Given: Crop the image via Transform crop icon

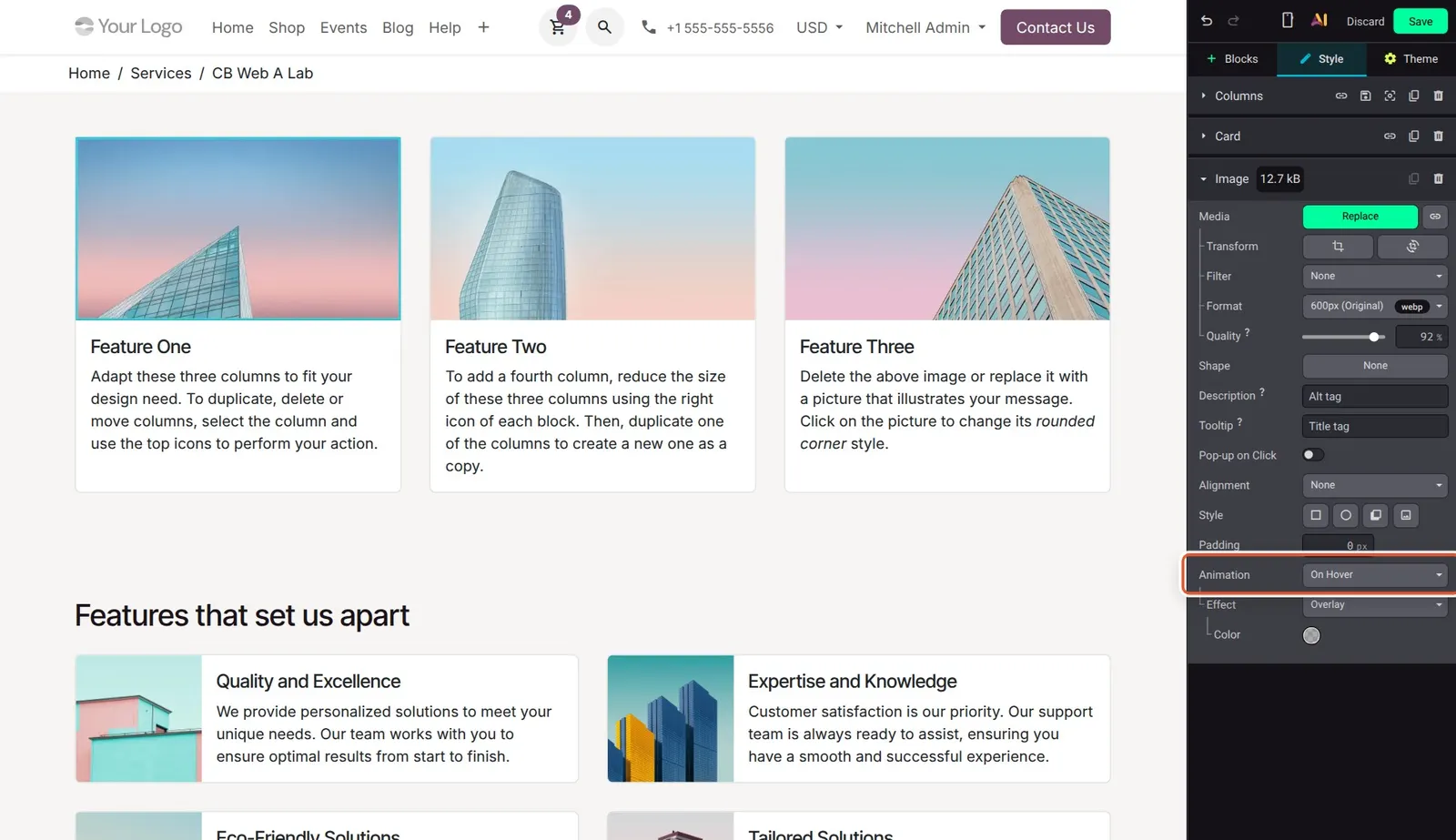Looking at the screenshot, I should (x=1338, y=247).
